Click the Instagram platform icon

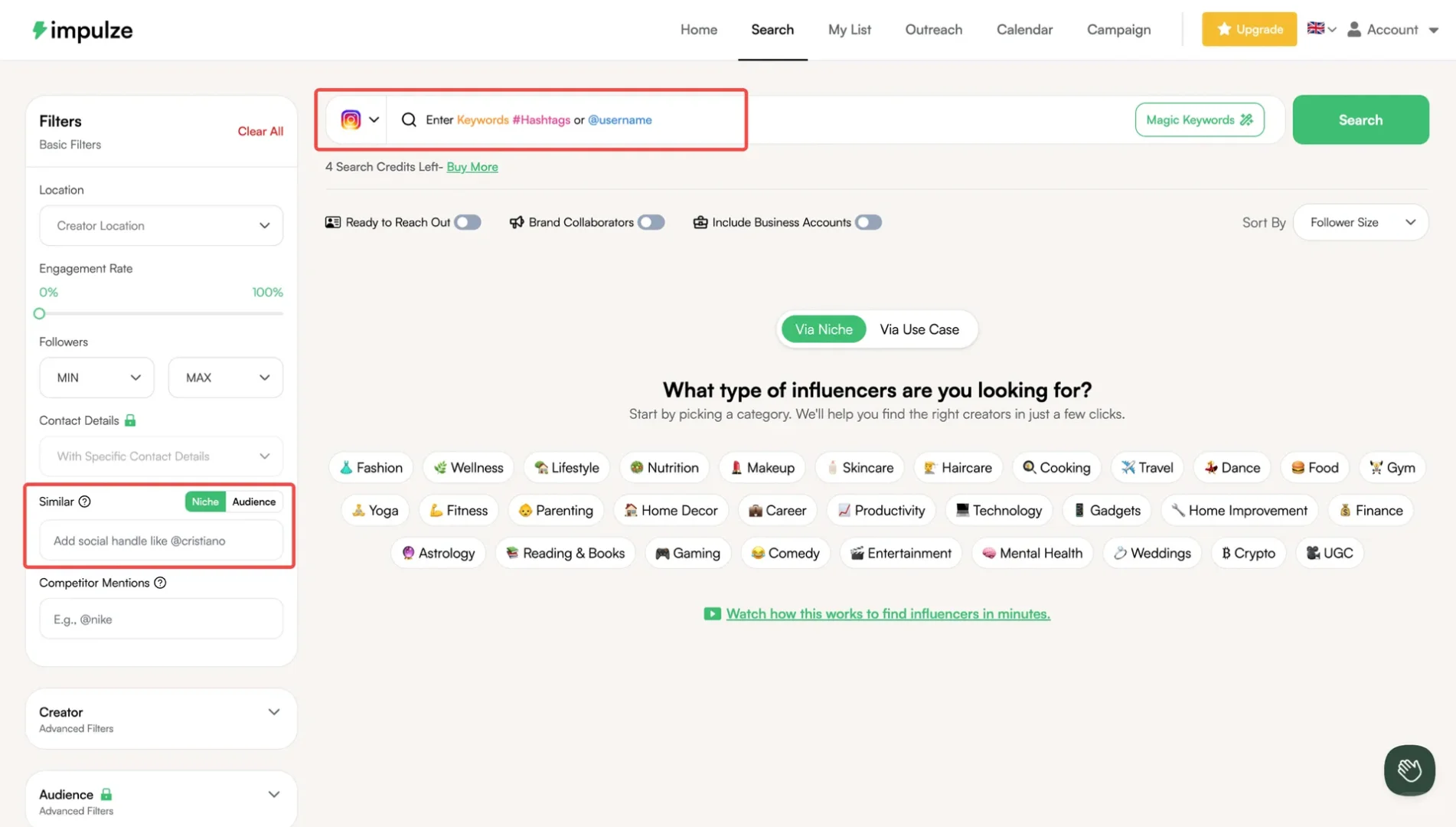(x=351, y=119)
